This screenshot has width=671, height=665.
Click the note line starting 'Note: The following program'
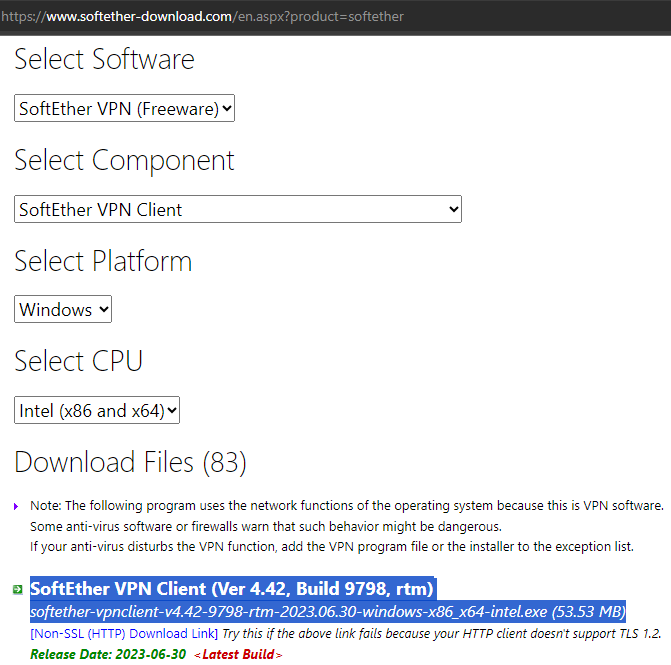point(346,506)
